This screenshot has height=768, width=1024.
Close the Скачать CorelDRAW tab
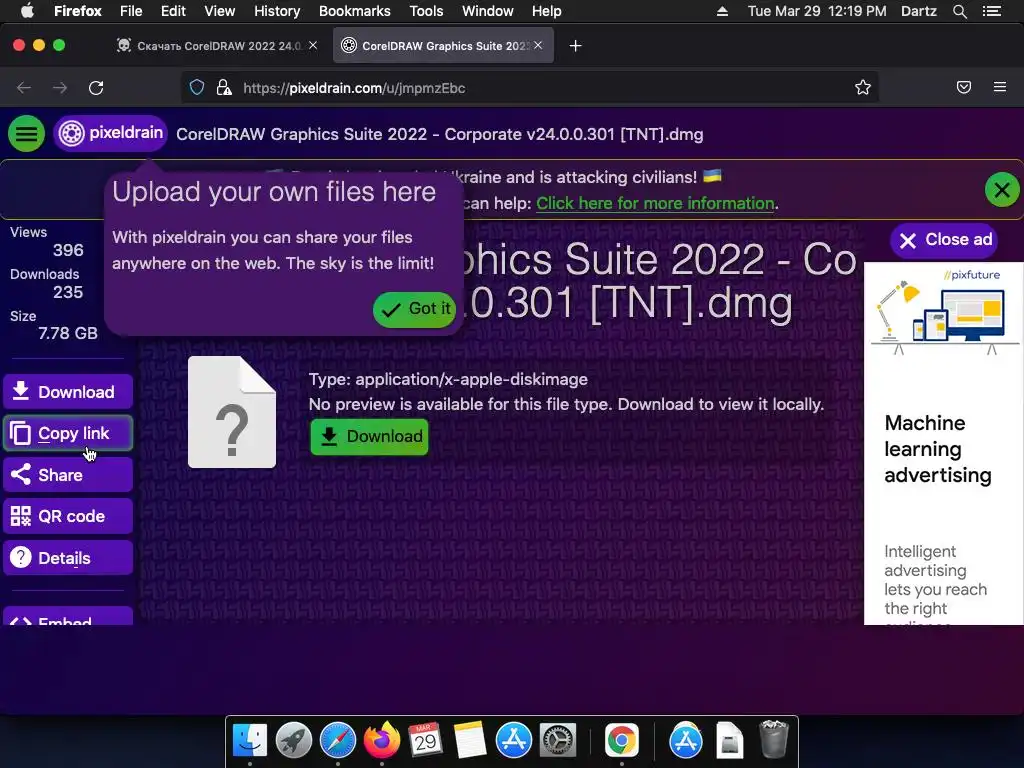coord(313,45)
